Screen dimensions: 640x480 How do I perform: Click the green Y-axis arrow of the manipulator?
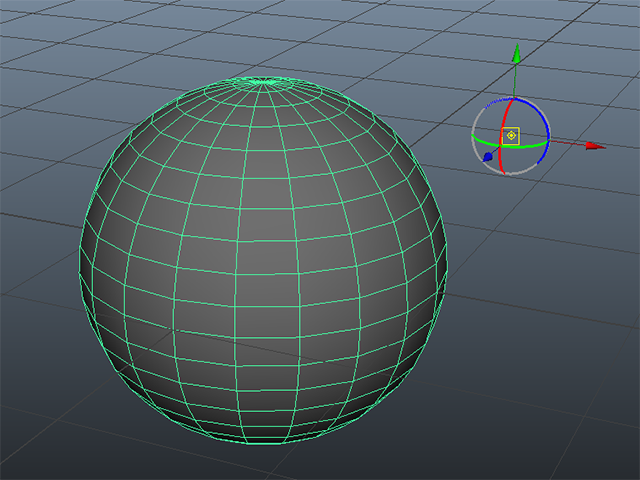[516, 53]
